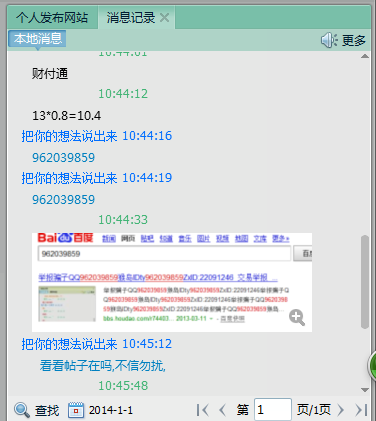This screenshot has width=376, height=421.
Task: Click the date 2014-1-1
Action: (x=111, y=410)
